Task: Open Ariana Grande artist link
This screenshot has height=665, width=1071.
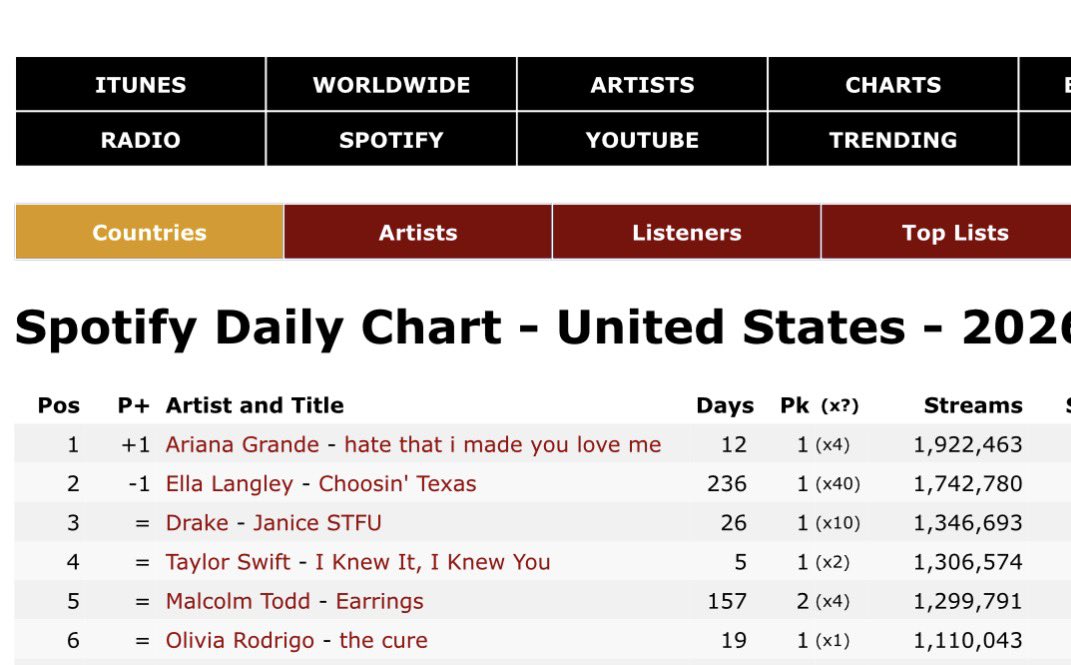Action: click(242, 444)
